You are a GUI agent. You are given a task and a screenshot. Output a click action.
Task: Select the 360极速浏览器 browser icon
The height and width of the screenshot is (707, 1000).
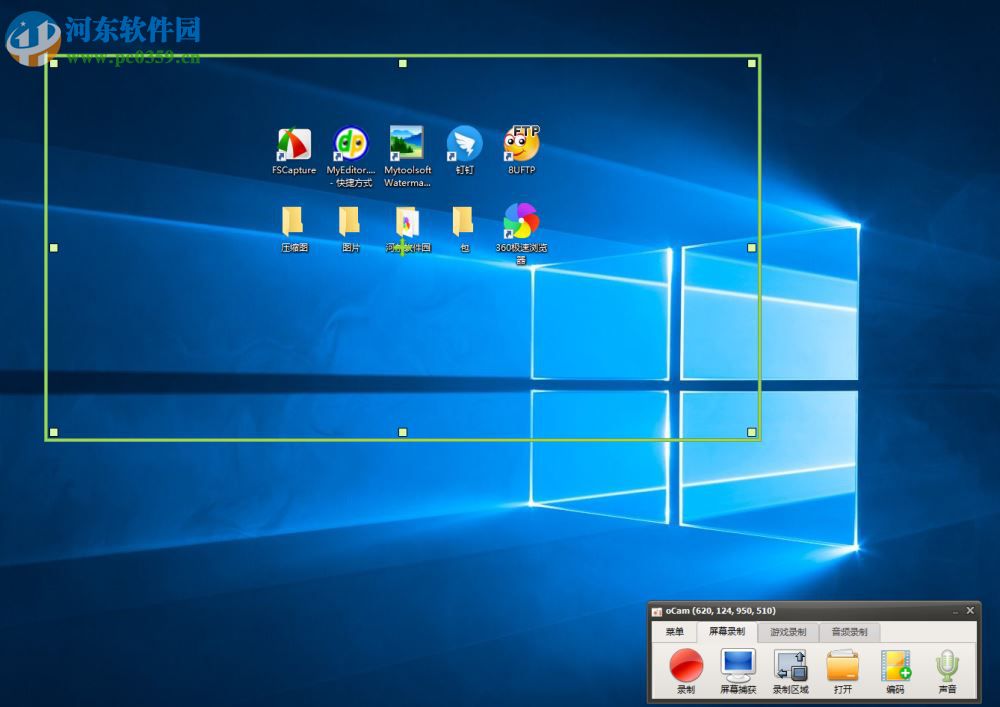point(521,234)
